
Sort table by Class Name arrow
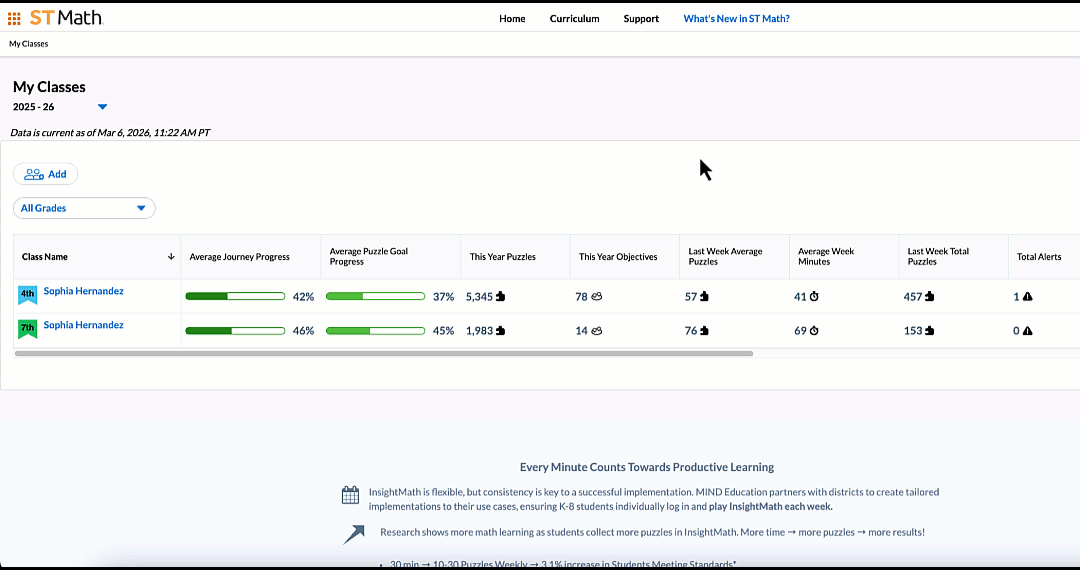171,257
